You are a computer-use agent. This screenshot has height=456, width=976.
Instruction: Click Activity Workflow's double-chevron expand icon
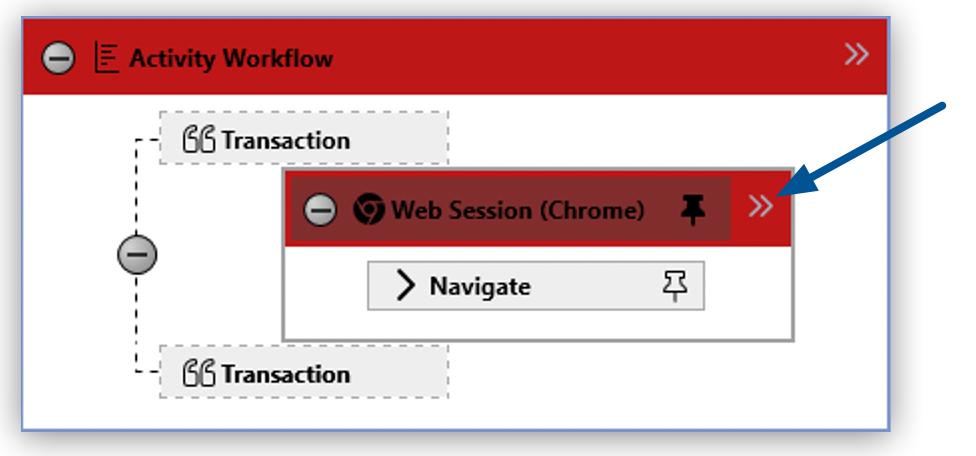tap(856, 55)
